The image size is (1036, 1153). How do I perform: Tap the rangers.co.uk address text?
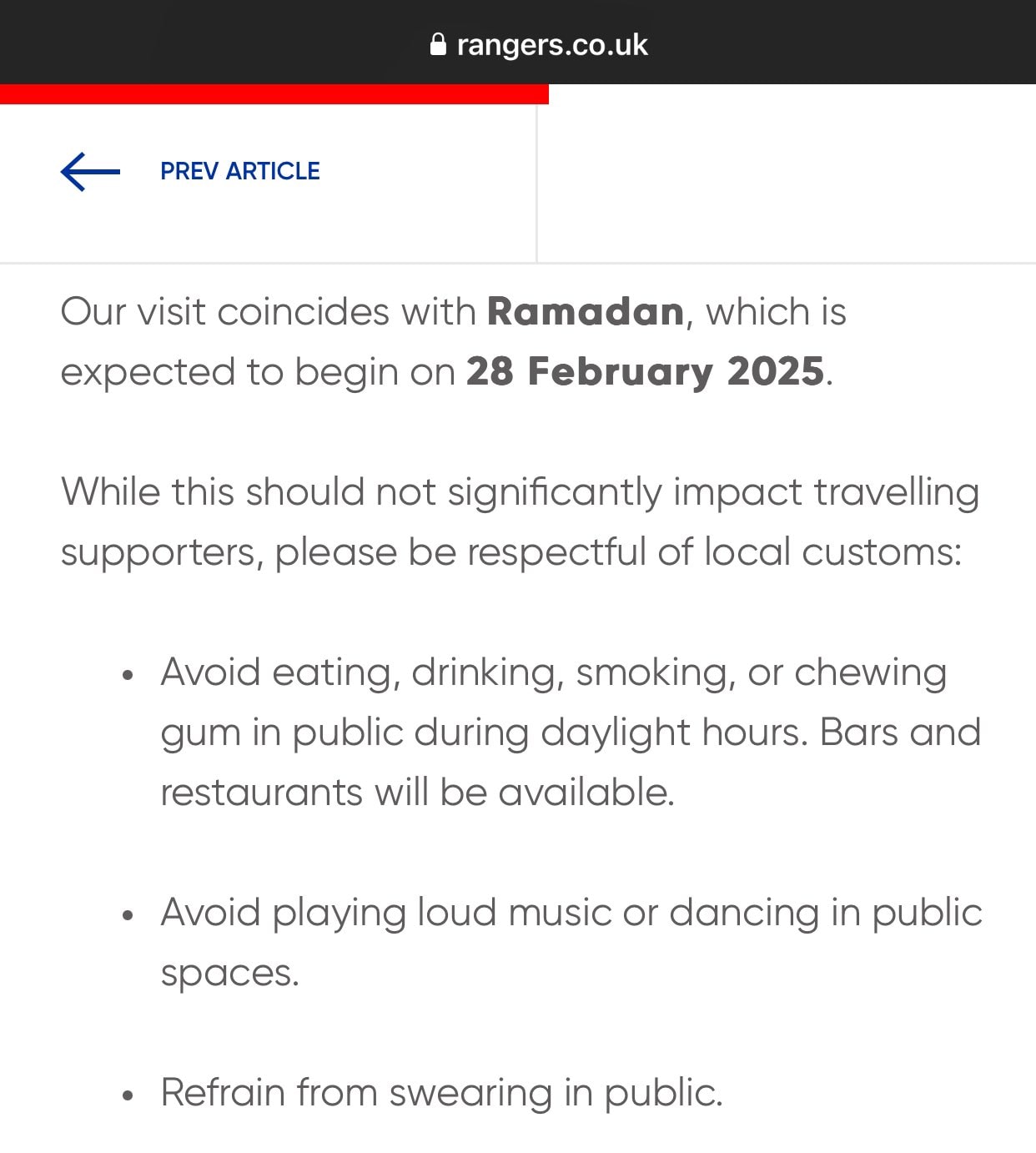551,44
